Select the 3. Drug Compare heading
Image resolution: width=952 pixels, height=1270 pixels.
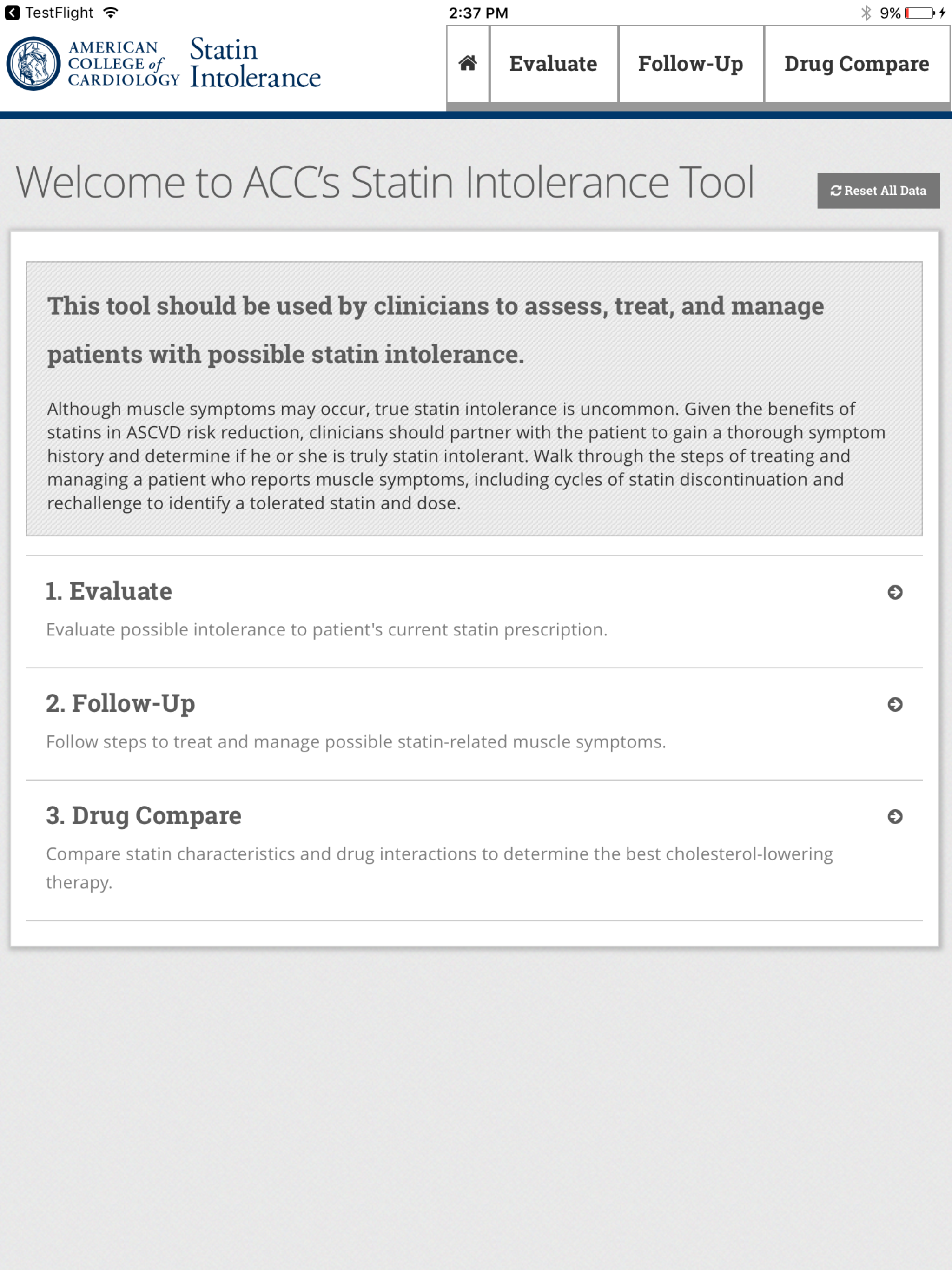point(144,815)
